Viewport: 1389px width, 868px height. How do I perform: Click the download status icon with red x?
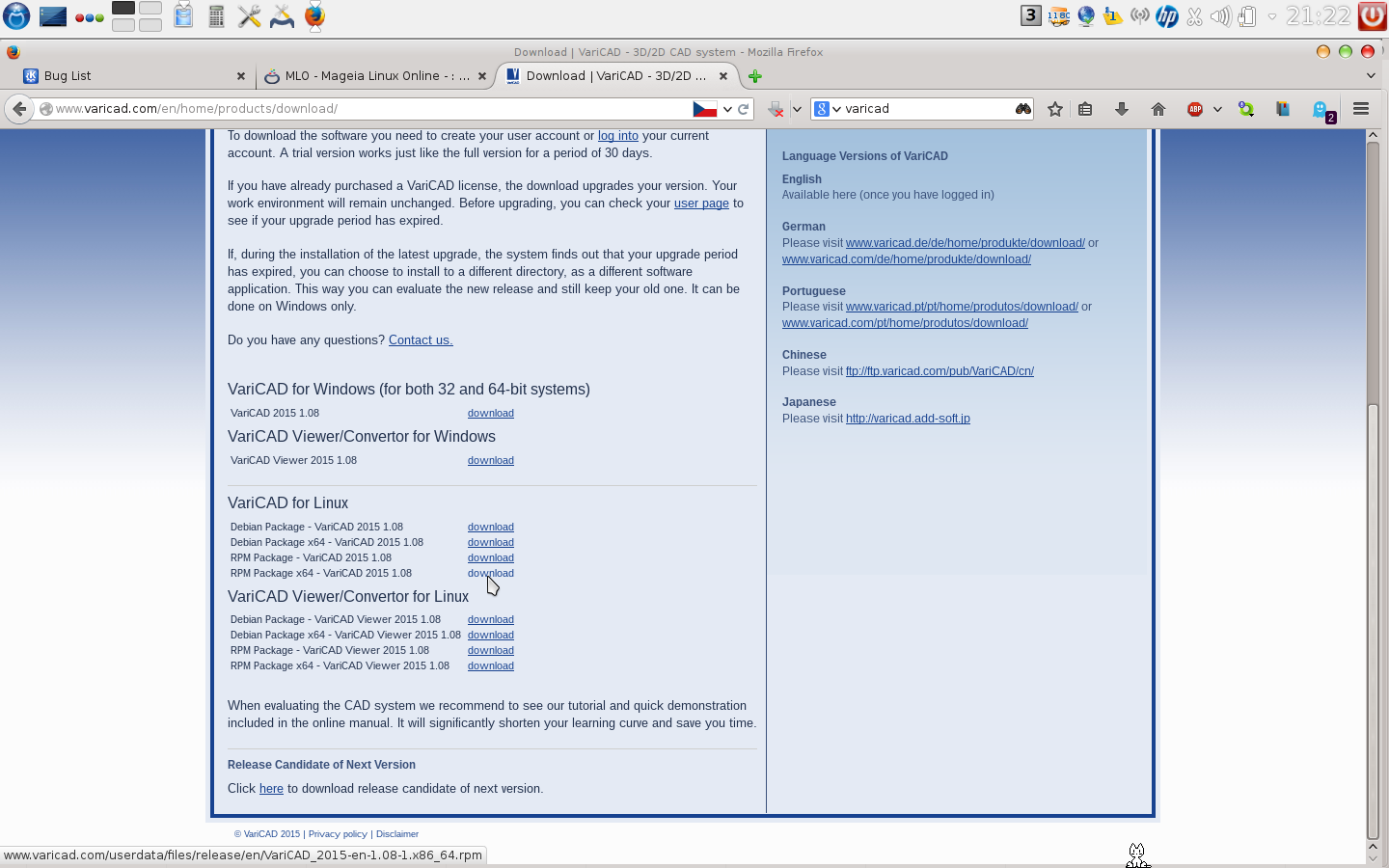click(776, 109)
